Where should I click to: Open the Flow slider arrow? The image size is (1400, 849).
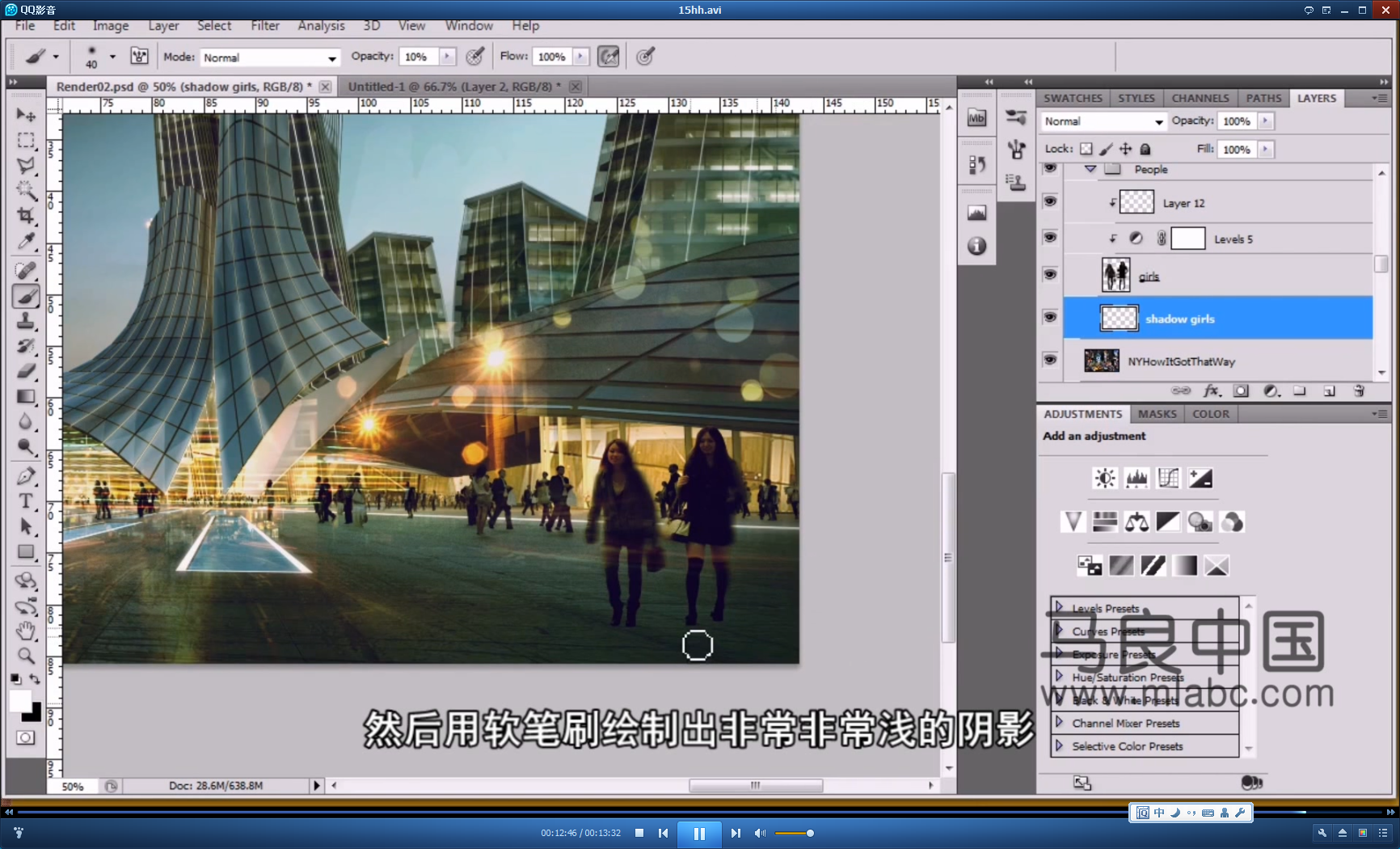pos(581,57)
